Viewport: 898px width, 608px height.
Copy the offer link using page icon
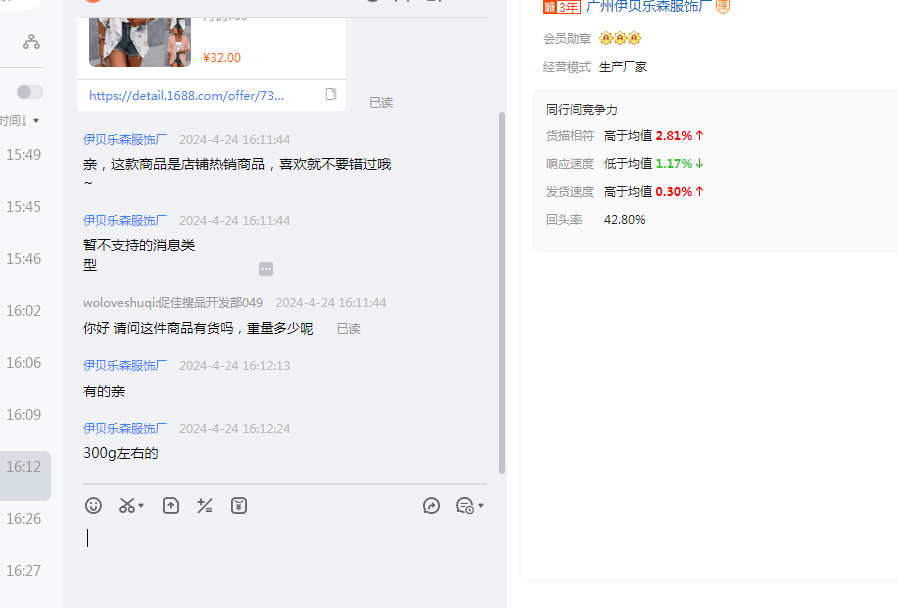[331, 94]
